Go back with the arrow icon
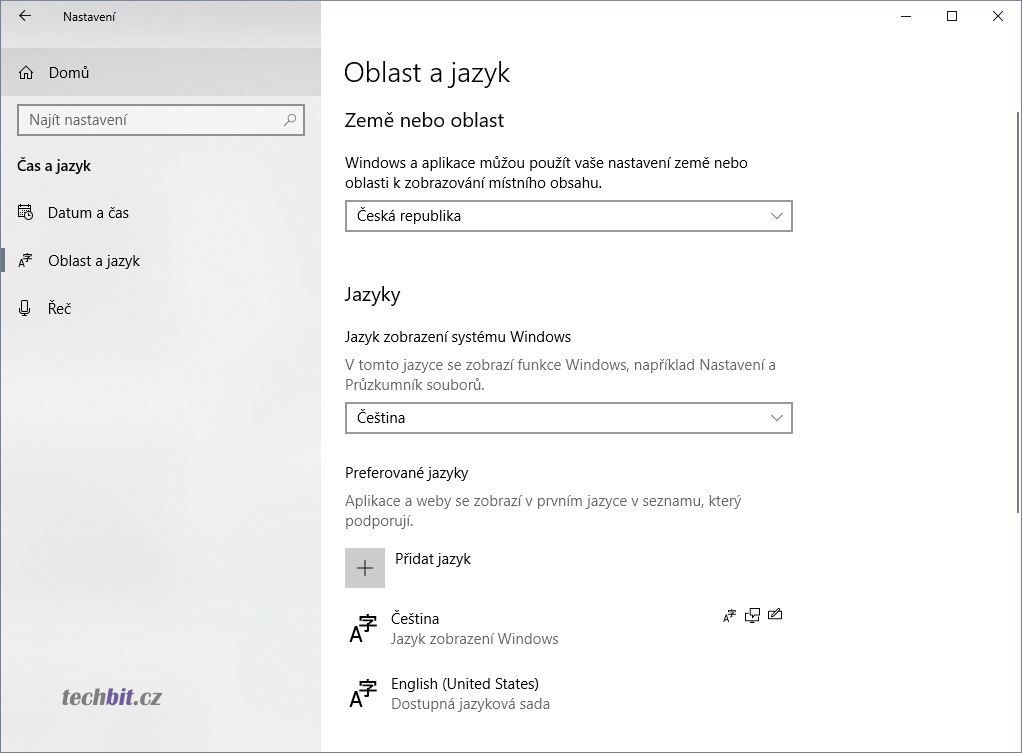1022x753 pixels. tap(25, 16)
